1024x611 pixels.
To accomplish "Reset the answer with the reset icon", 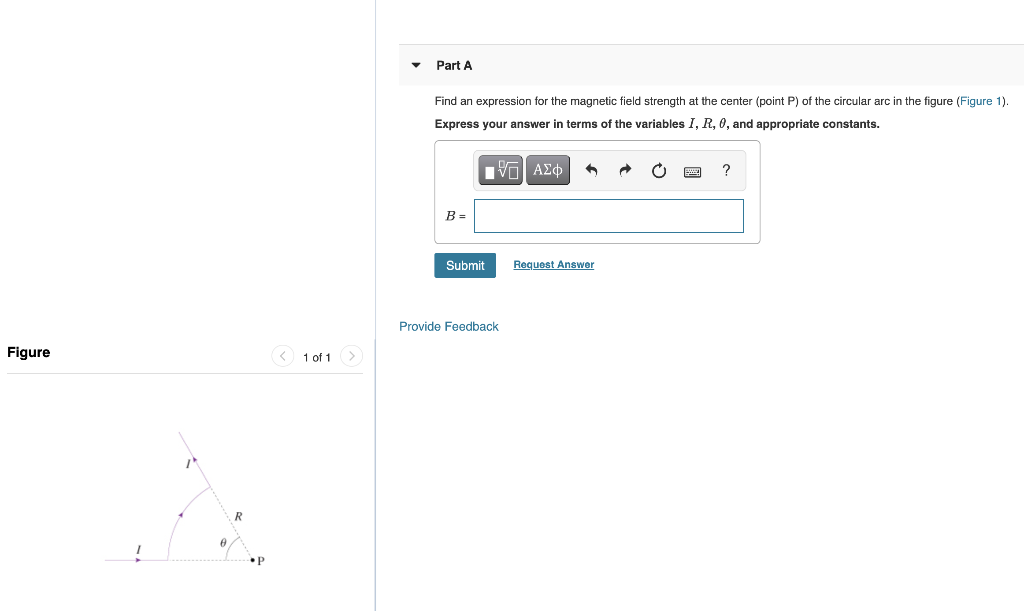I will tap(658, 170).
